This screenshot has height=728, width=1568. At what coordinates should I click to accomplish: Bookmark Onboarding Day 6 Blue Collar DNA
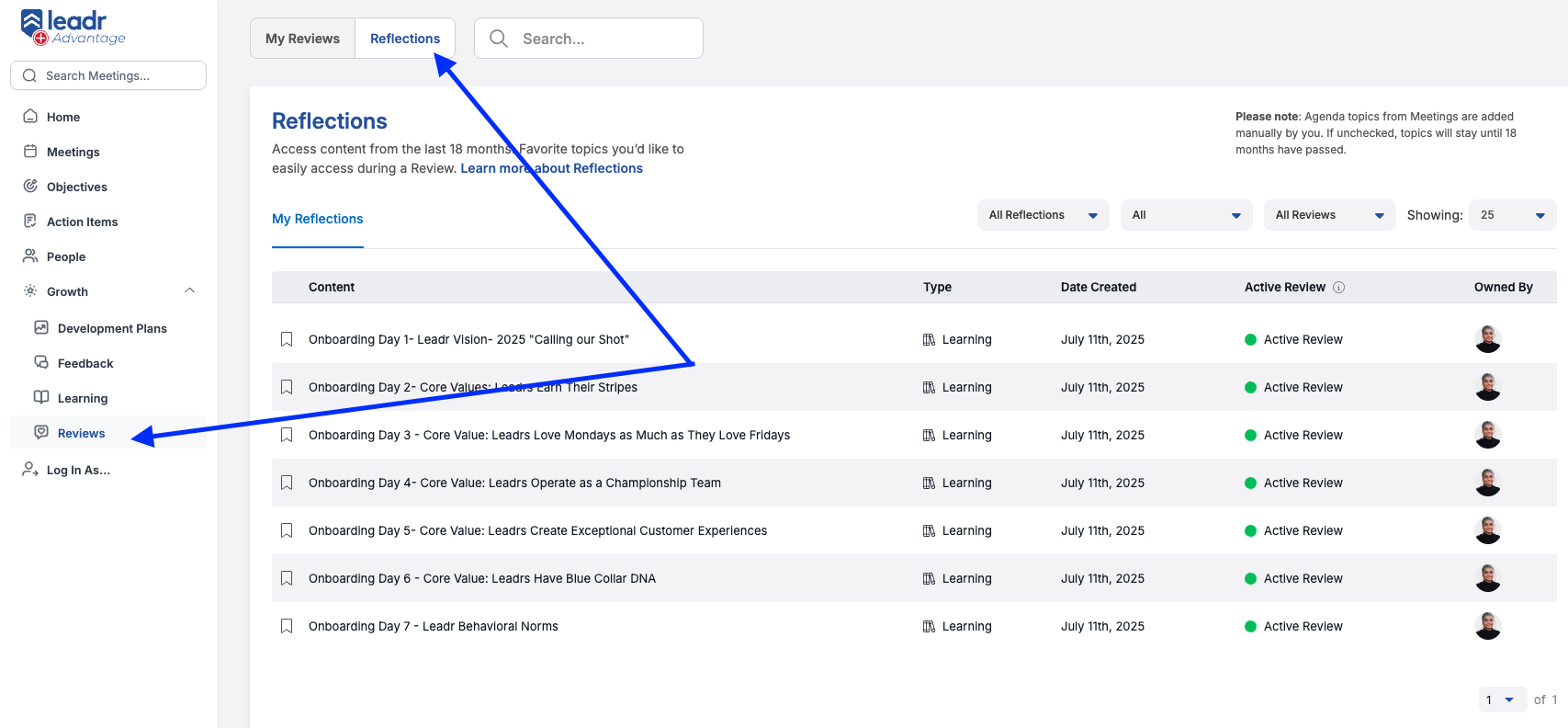(x=287, y=578)
